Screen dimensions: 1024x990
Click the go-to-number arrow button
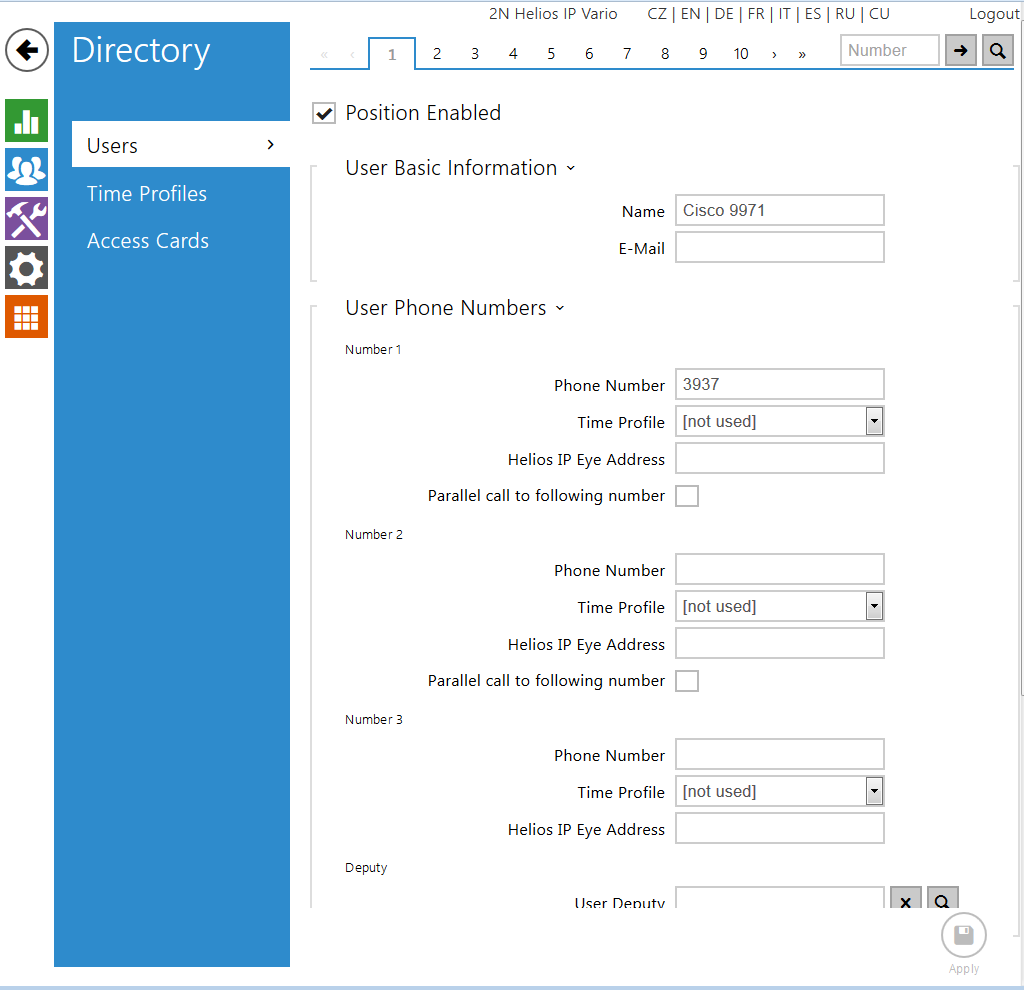point(960,50)
